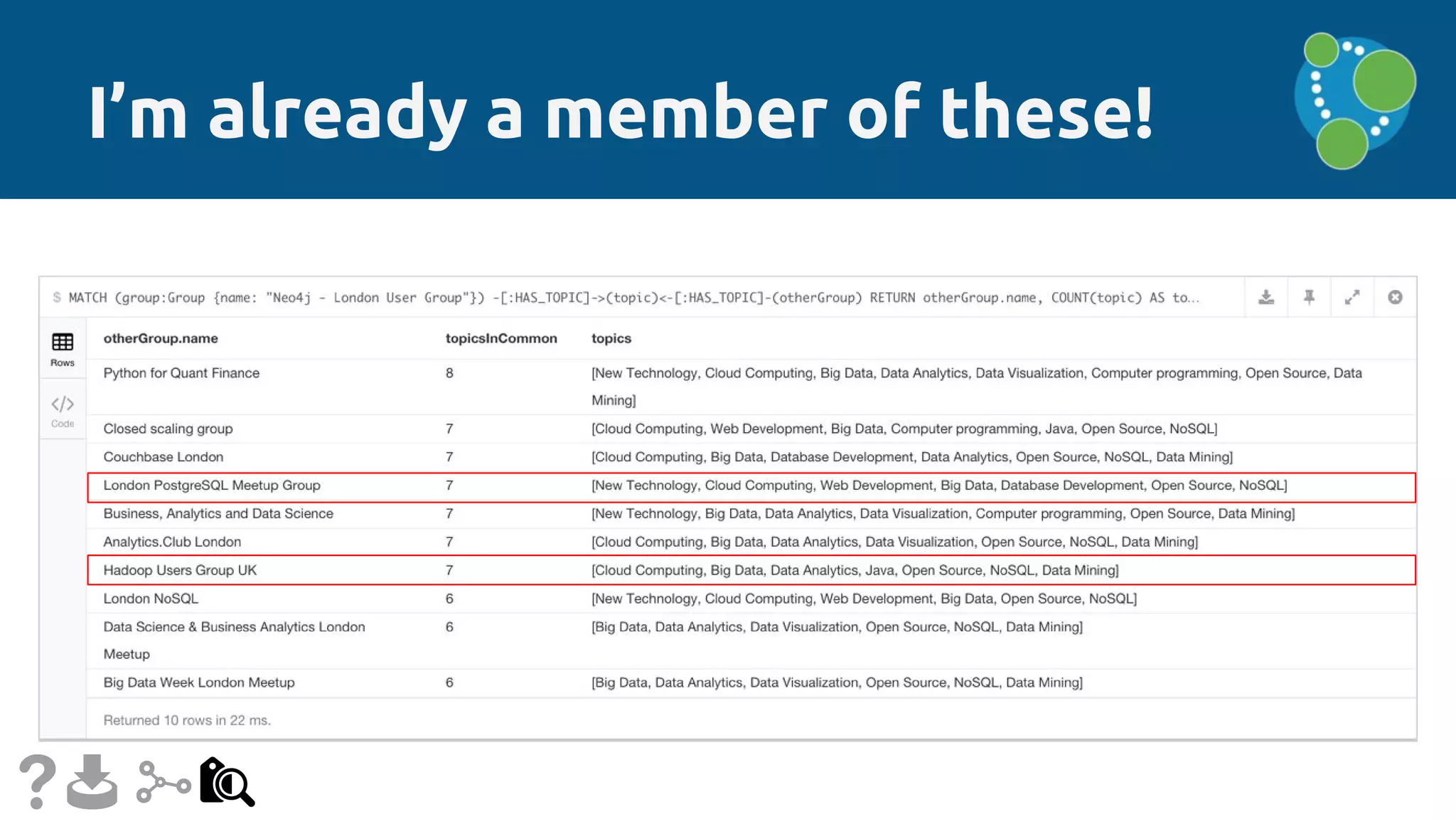This screenshot has width=1456, height=819.
Task: Expand the result frame to fullscreen
Action: coord(1352,297)
